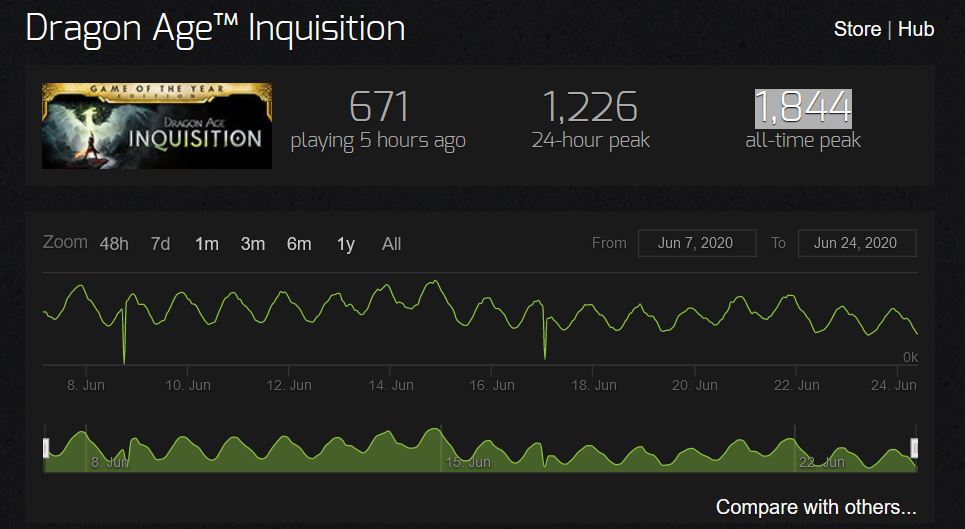This screenshot has height=529, width=965.
Task: Click the Dragon Age Inquisition game thumbnail
Action: [x=157, y=126]
